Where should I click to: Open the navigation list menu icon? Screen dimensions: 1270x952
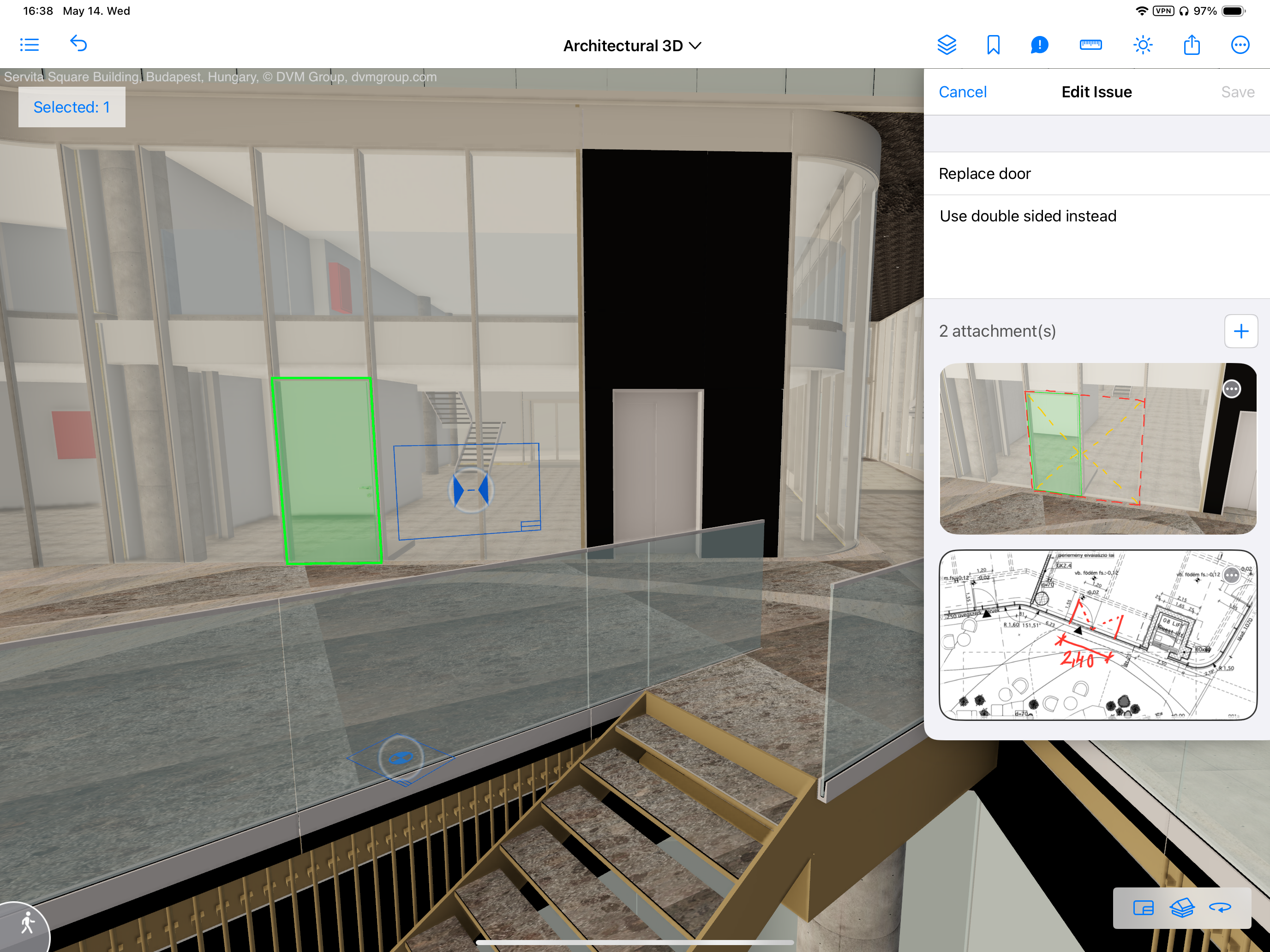29,45
